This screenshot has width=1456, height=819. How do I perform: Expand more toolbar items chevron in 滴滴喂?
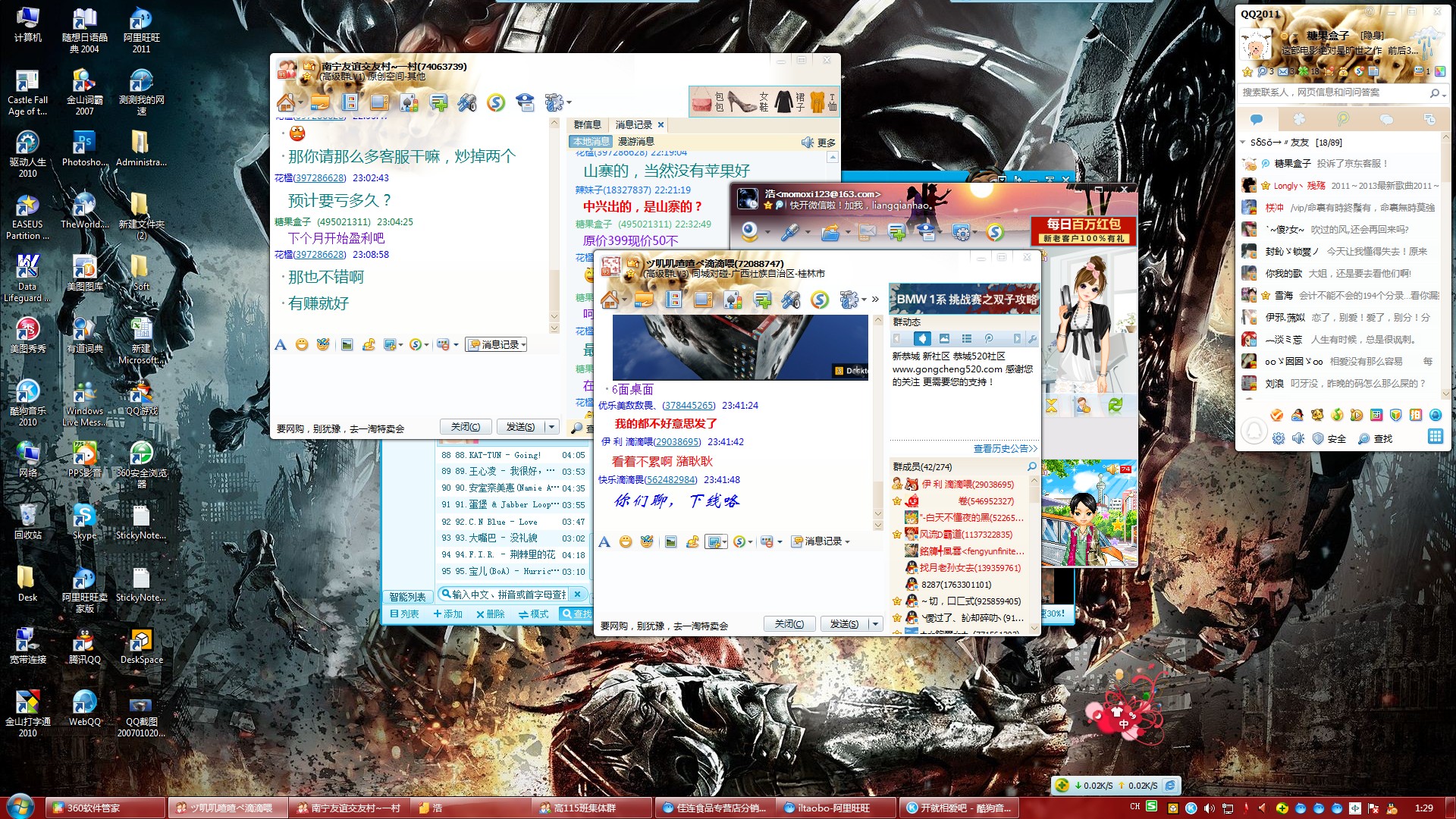[x=875, y=300]
